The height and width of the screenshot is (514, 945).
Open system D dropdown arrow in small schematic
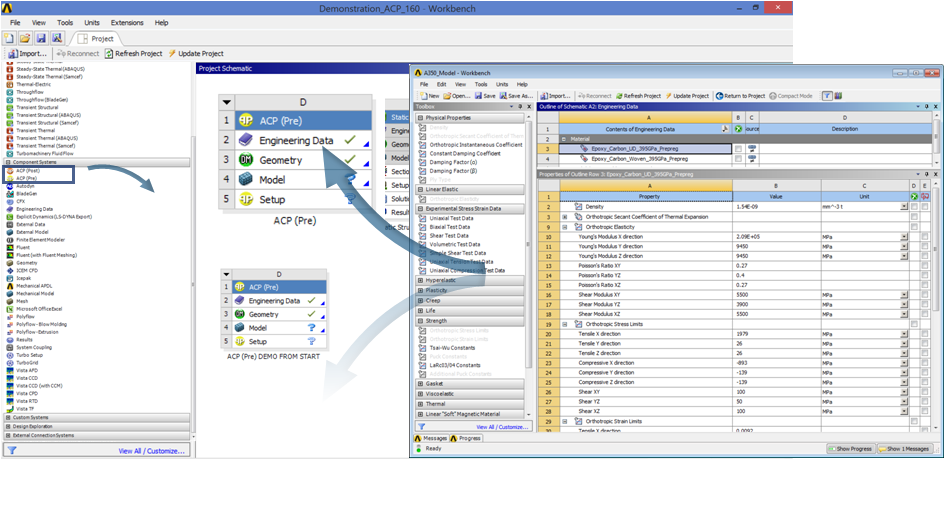coord(226,274)
